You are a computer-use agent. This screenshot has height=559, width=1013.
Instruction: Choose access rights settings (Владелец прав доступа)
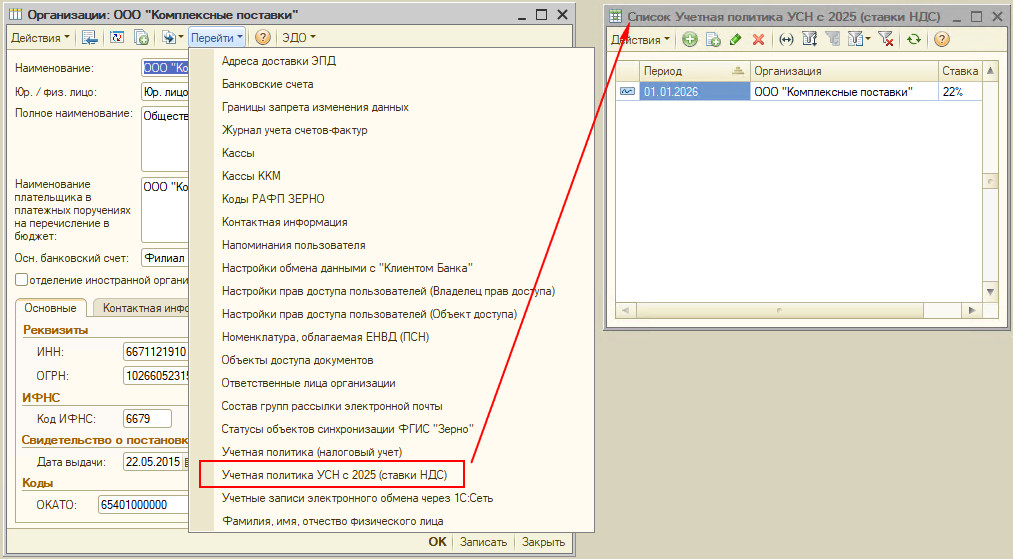(x=388, y=291)
